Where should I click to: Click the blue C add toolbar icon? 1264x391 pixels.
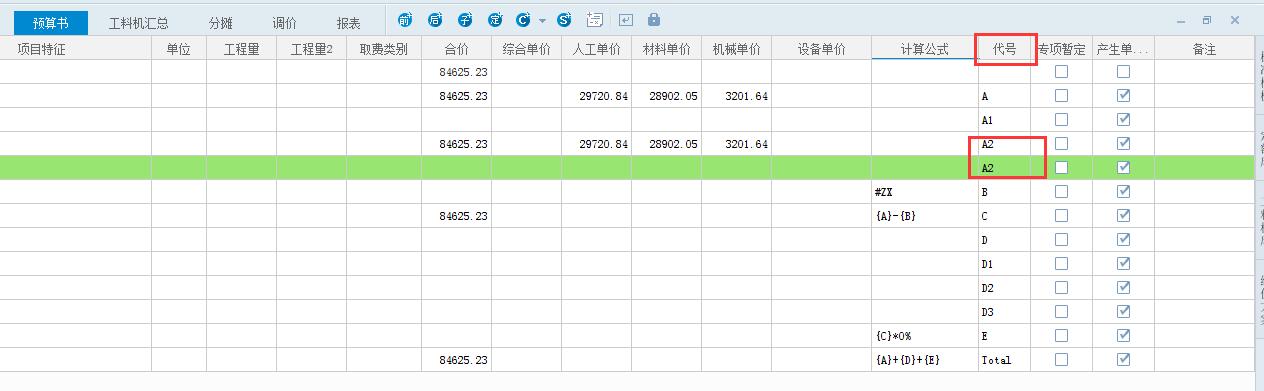[x=523, y=20]
